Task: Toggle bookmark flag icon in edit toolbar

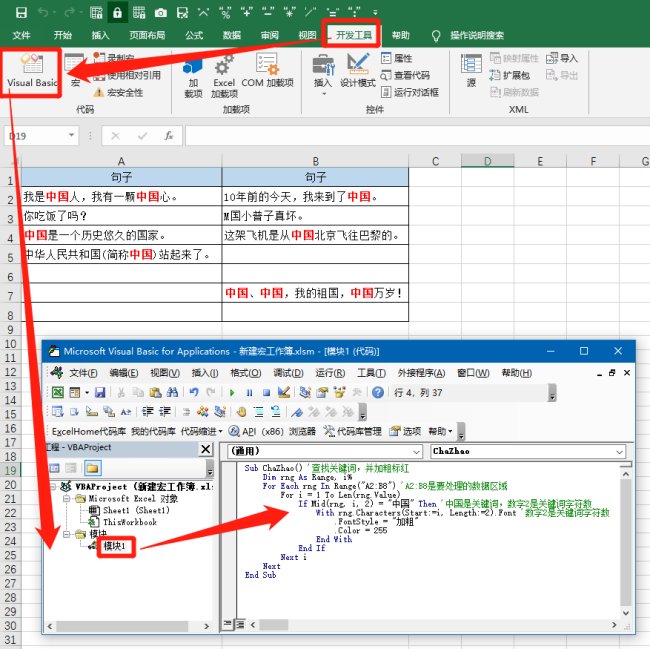Action: point(296,412)
